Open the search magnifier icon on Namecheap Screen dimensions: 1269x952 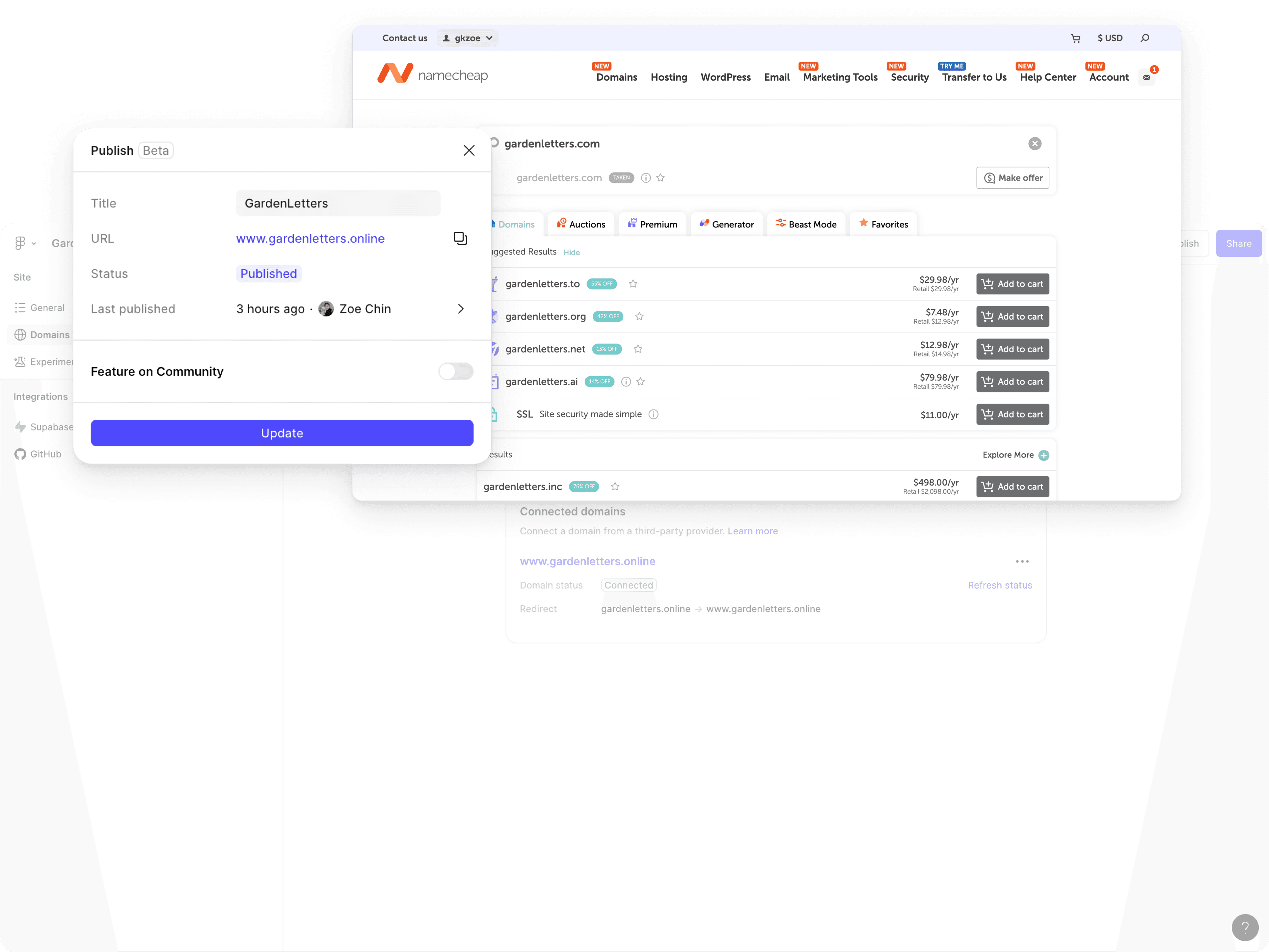[x=1145, y=39]
